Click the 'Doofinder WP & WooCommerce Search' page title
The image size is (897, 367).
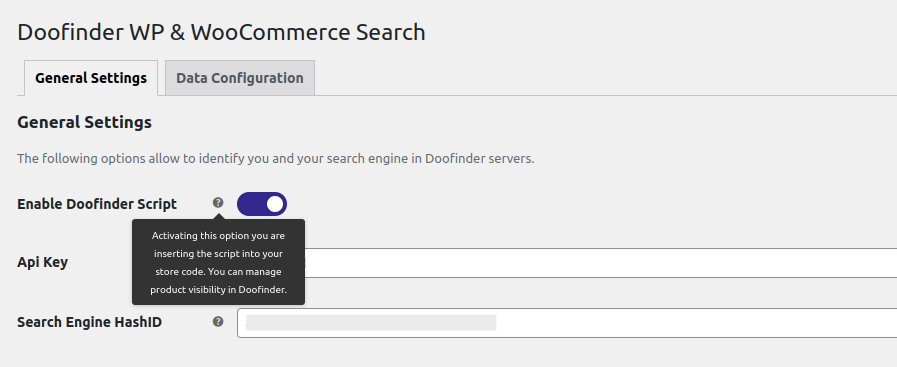221,33
